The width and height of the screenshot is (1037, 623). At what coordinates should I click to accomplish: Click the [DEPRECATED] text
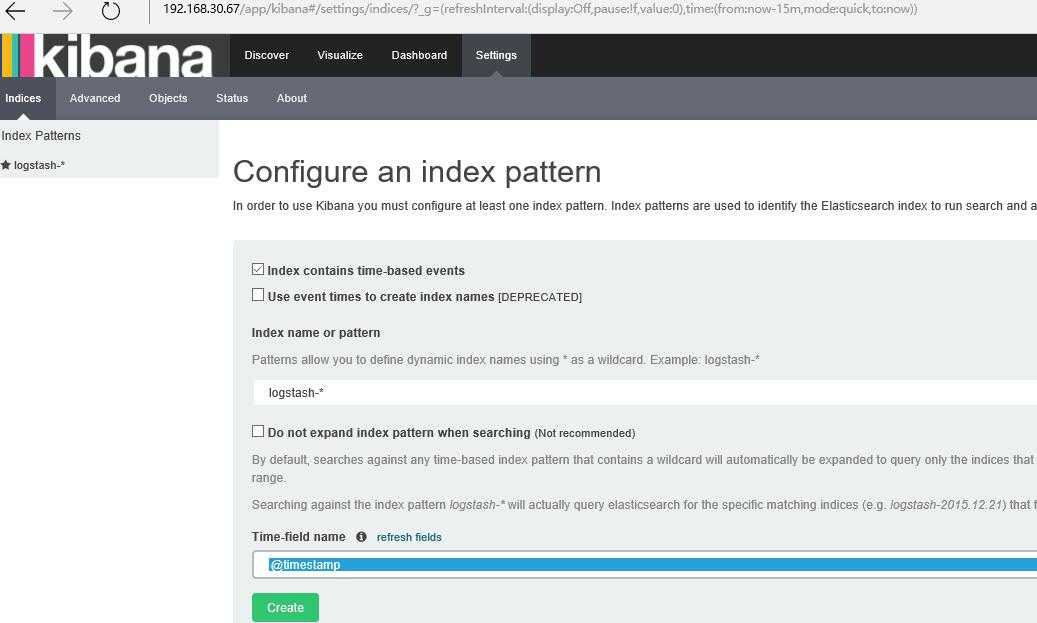coord(540,297)
